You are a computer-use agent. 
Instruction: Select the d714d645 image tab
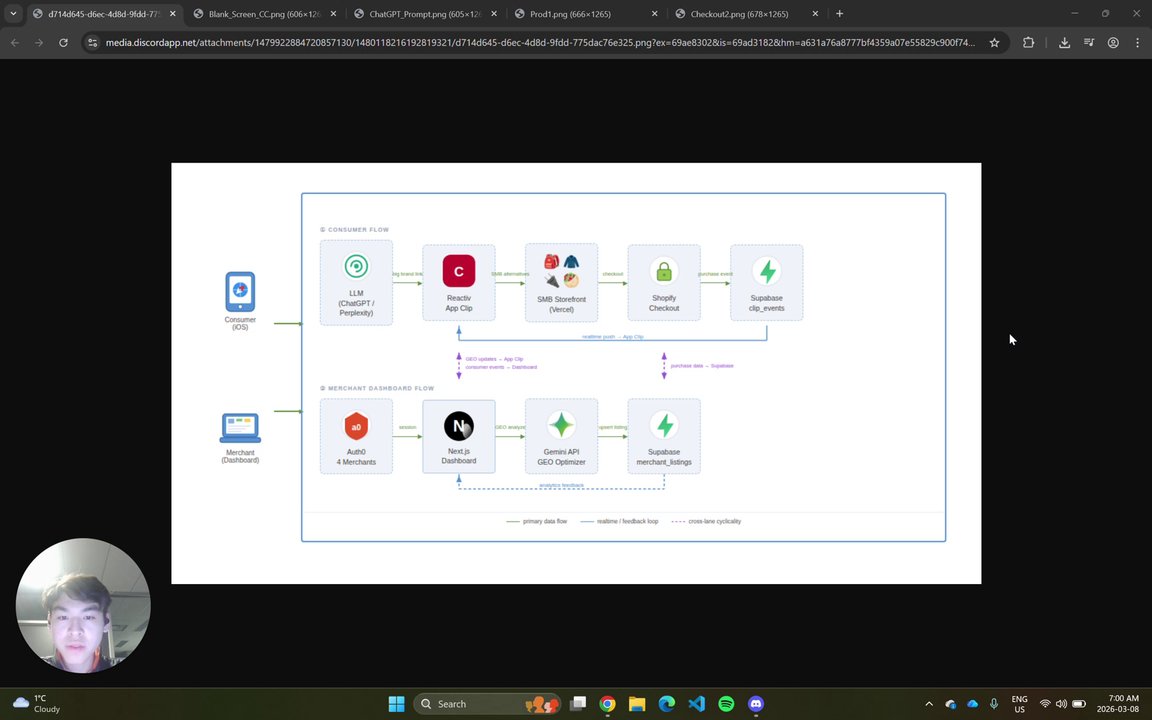click(x=104, y=14)
